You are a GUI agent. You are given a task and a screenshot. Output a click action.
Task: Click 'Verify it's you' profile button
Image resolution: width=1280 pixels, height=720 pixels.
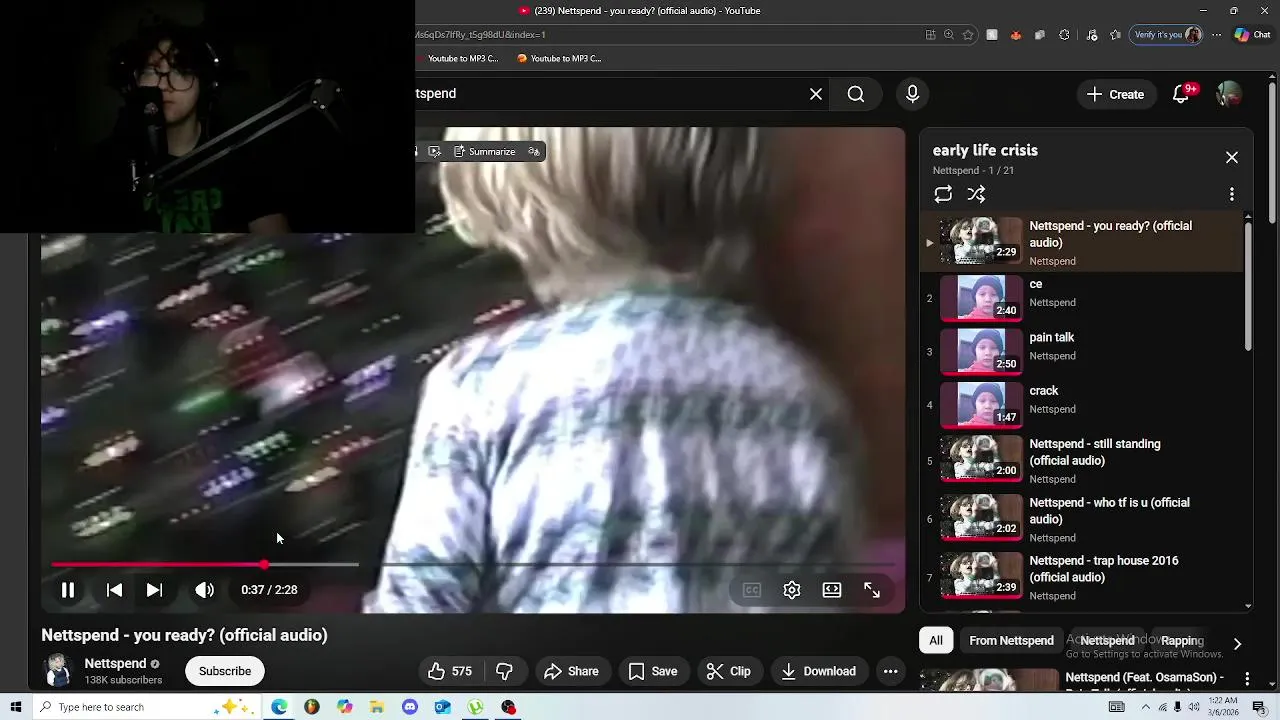click(x=1167, y=35)
